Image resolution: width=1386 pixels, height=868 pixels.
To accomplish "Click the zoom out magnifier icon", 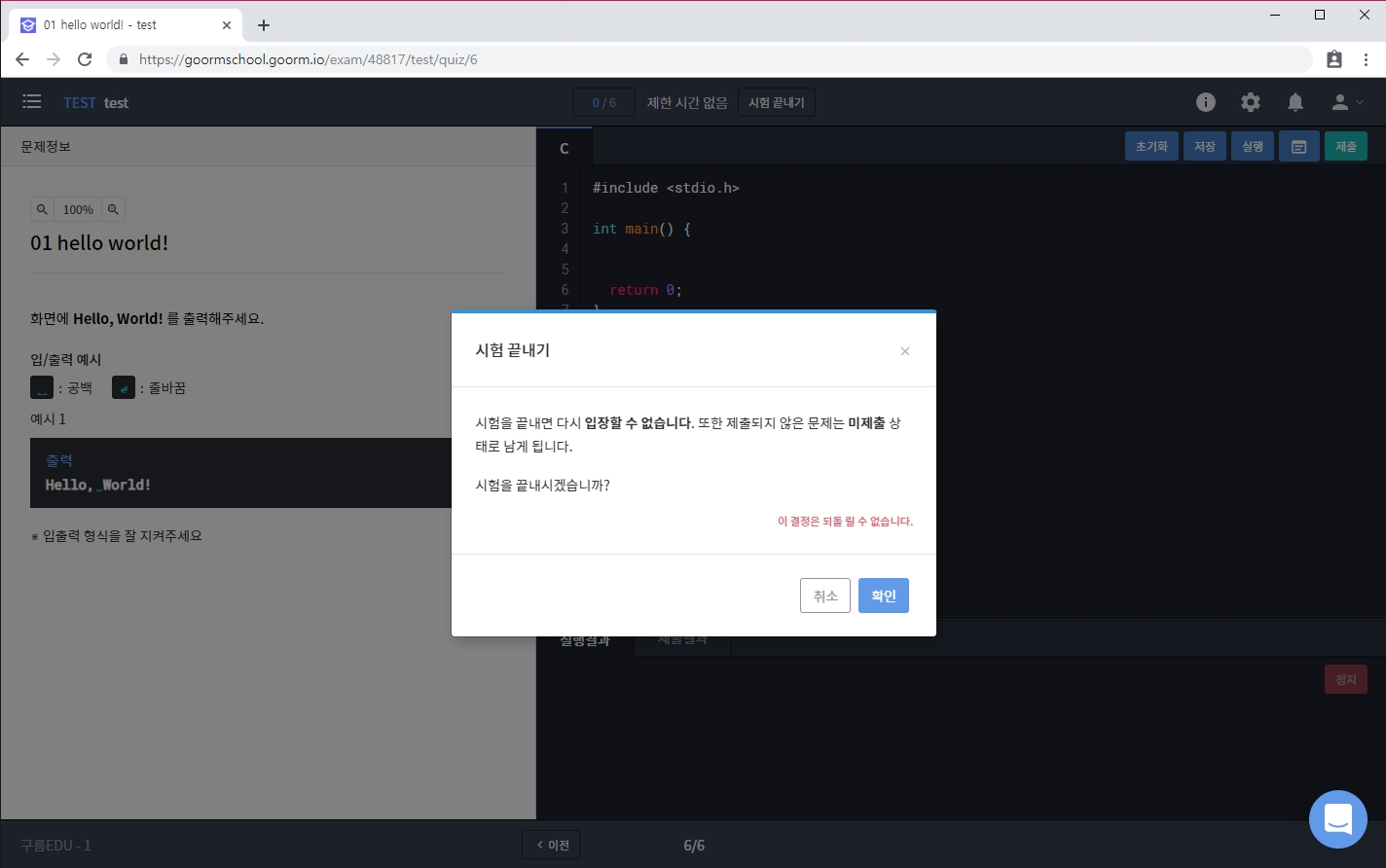I will [42, 209].
